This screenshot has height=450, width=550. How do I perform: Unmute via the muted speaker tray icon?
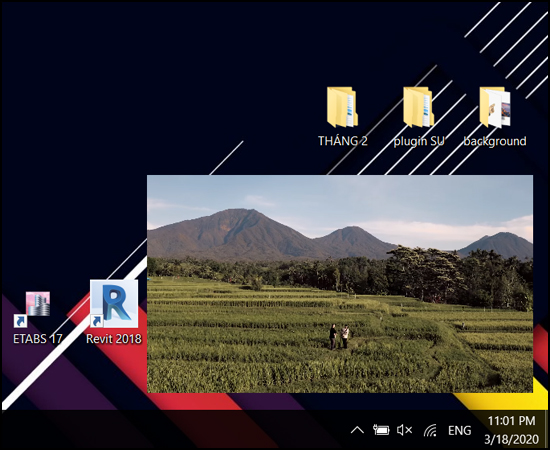(404, 430)
